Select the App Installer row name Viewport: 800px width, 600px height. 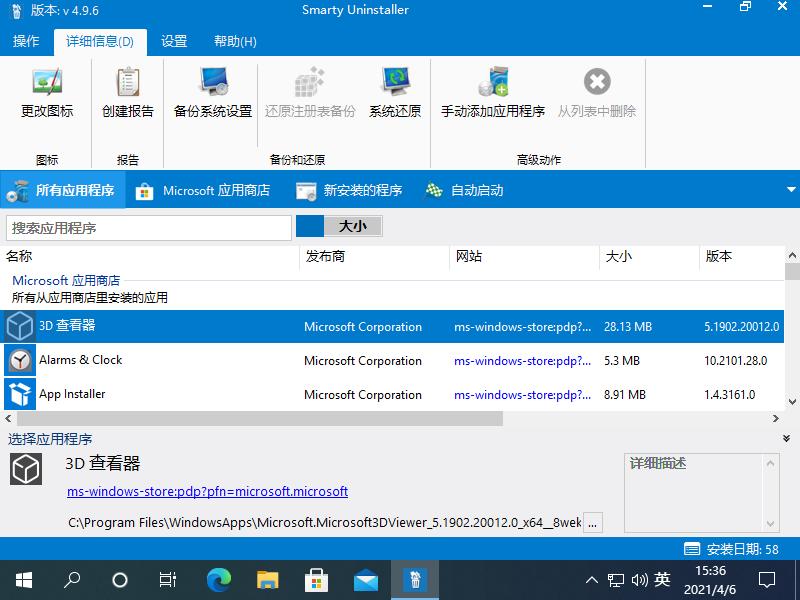[x=72, y=394]
